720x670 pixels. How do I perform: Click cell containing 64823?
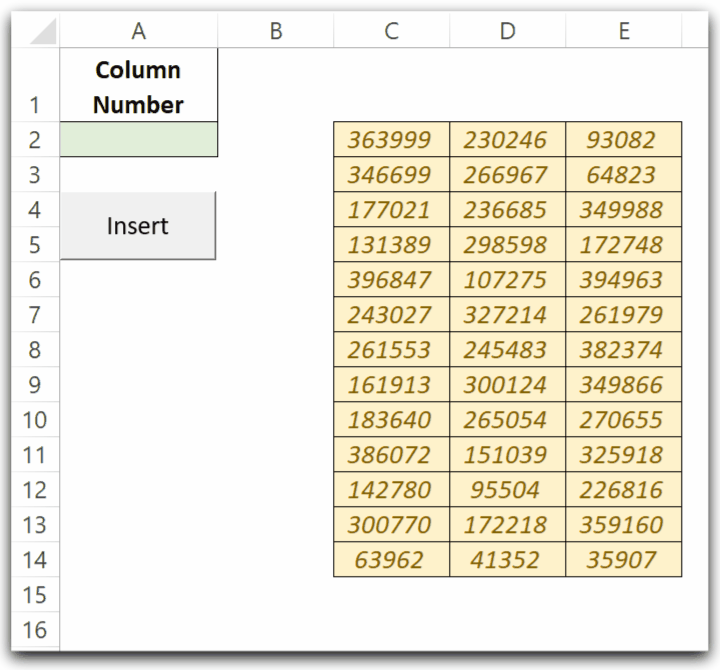[624, 175]
